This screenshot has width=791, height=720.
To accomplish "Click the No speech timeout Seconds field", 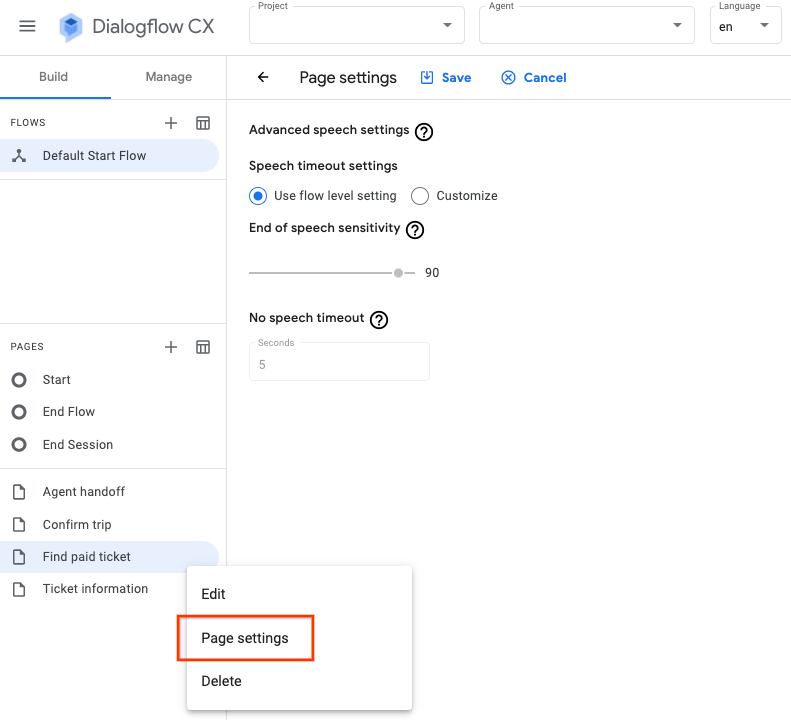I will coord(340,362).
